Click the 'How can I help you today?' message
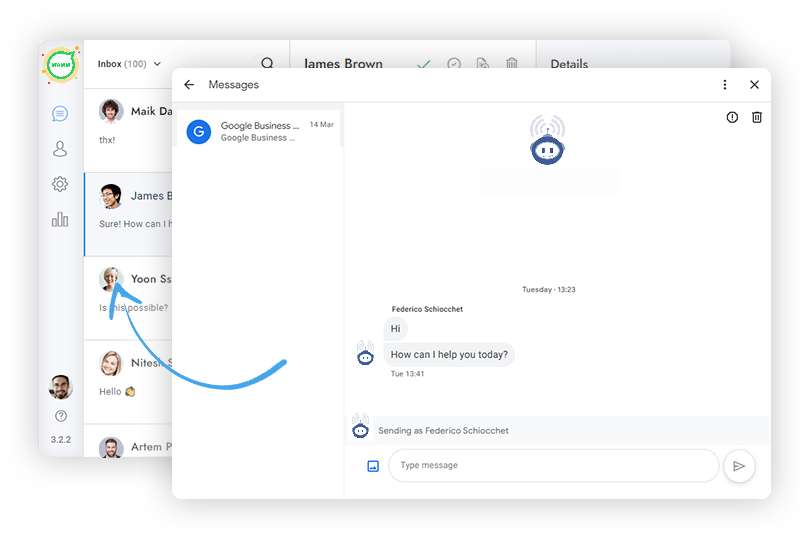809x535 pixels. (x=449, y=354)
